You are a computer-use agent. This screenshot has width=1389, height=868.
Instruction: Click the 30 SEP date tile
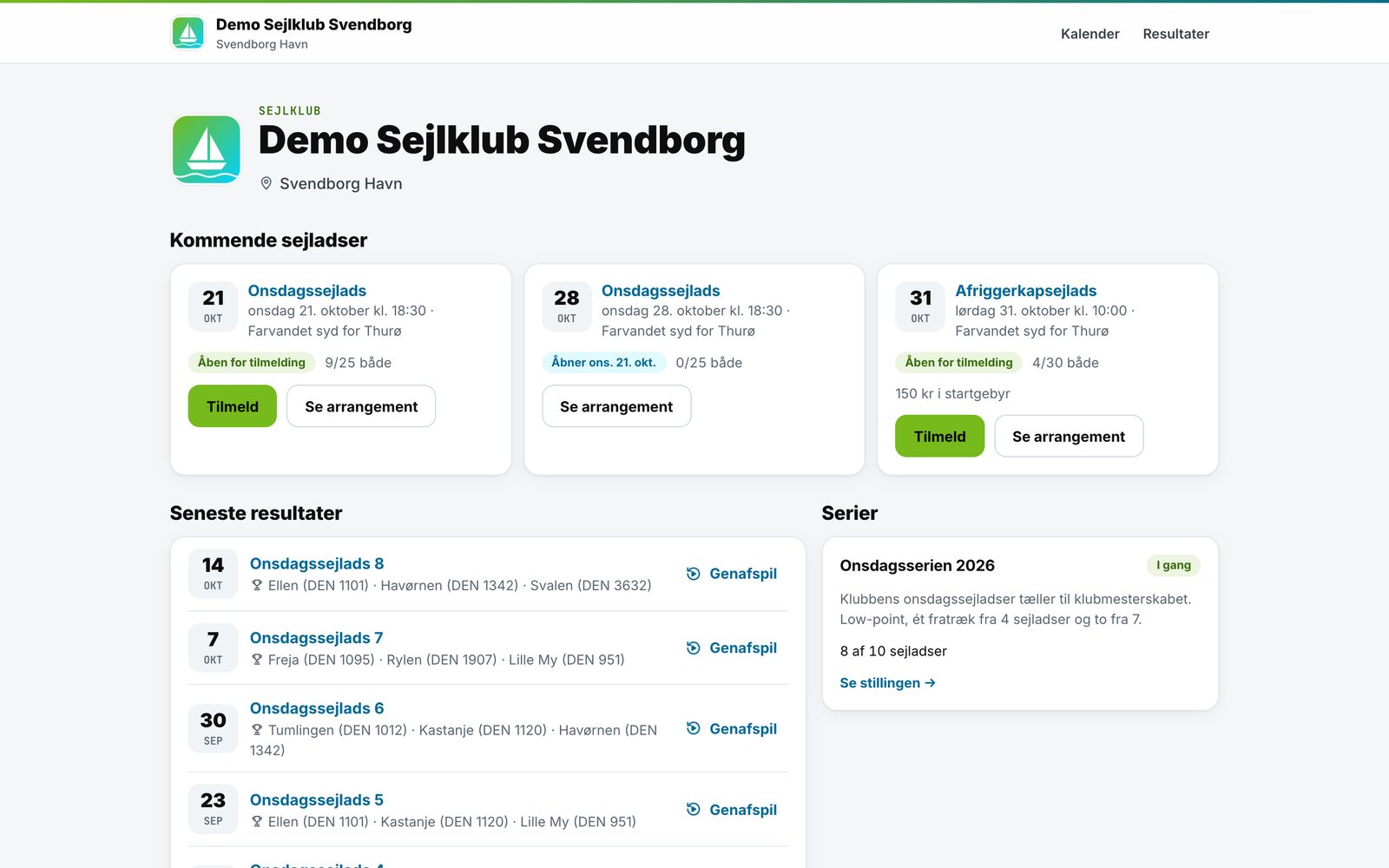(213, 728)
